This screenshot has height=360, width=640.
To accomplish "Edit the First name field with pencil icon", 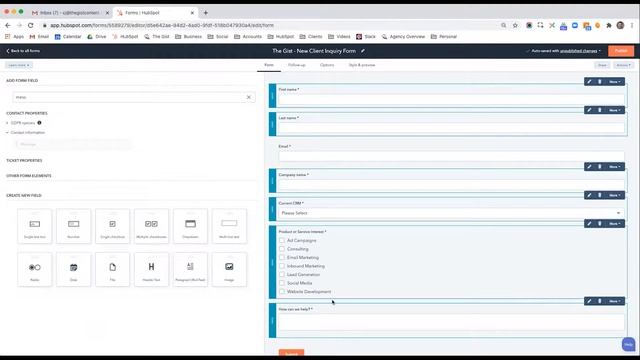I will coord(589,82).
